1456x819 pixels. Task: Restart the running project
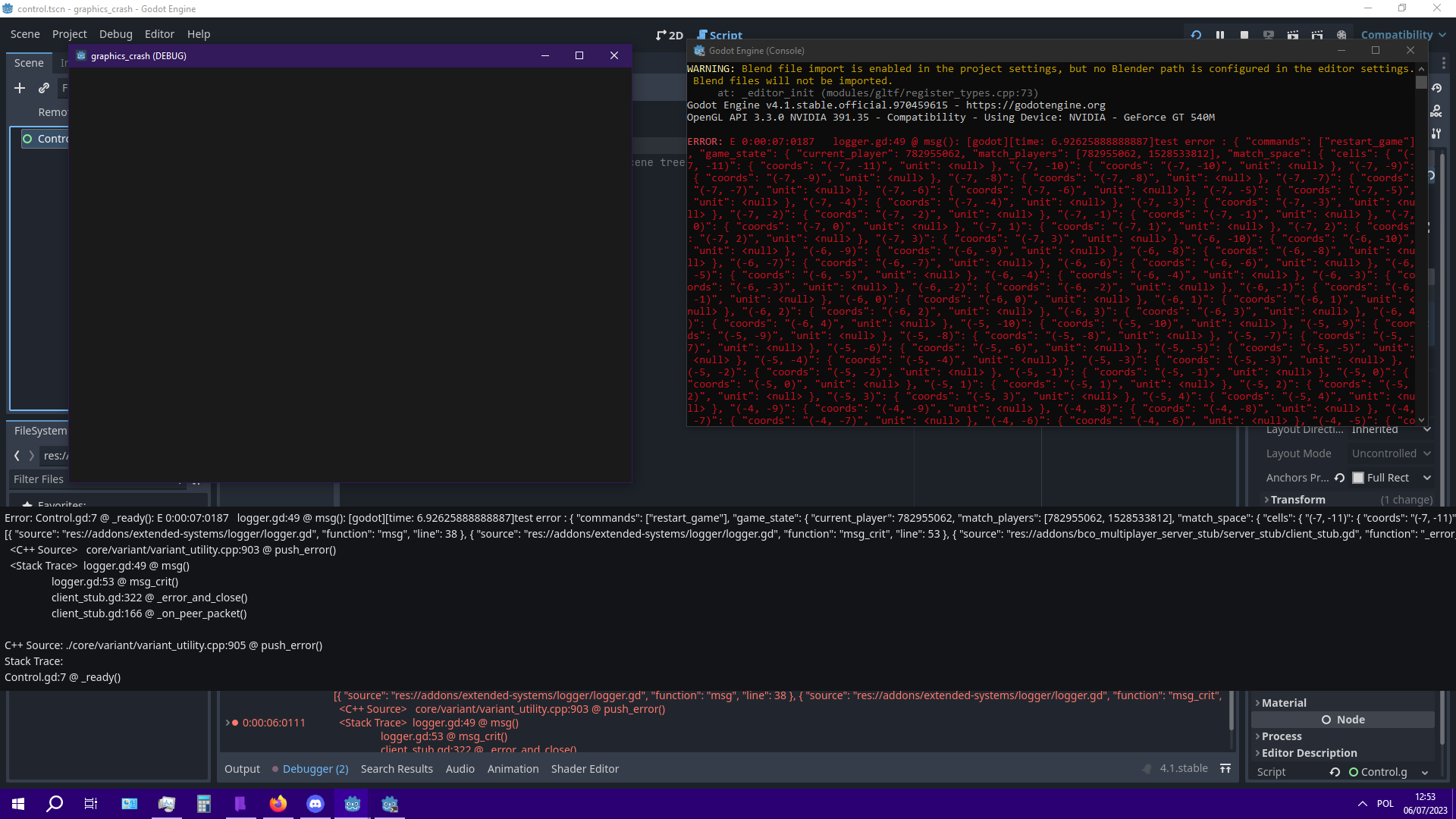(1196, 34)
